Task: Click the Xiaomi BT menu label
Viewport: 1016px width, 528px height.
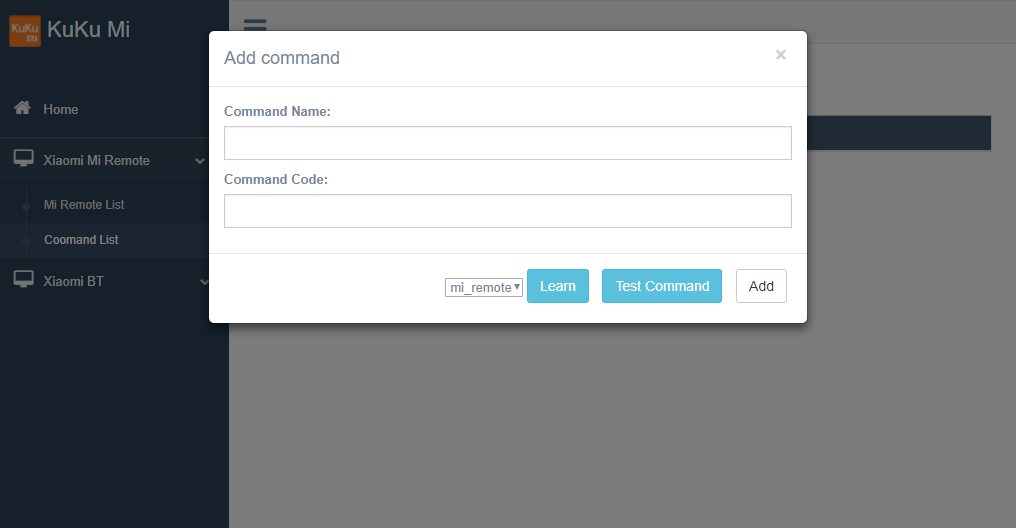Action: click(73, 281)
